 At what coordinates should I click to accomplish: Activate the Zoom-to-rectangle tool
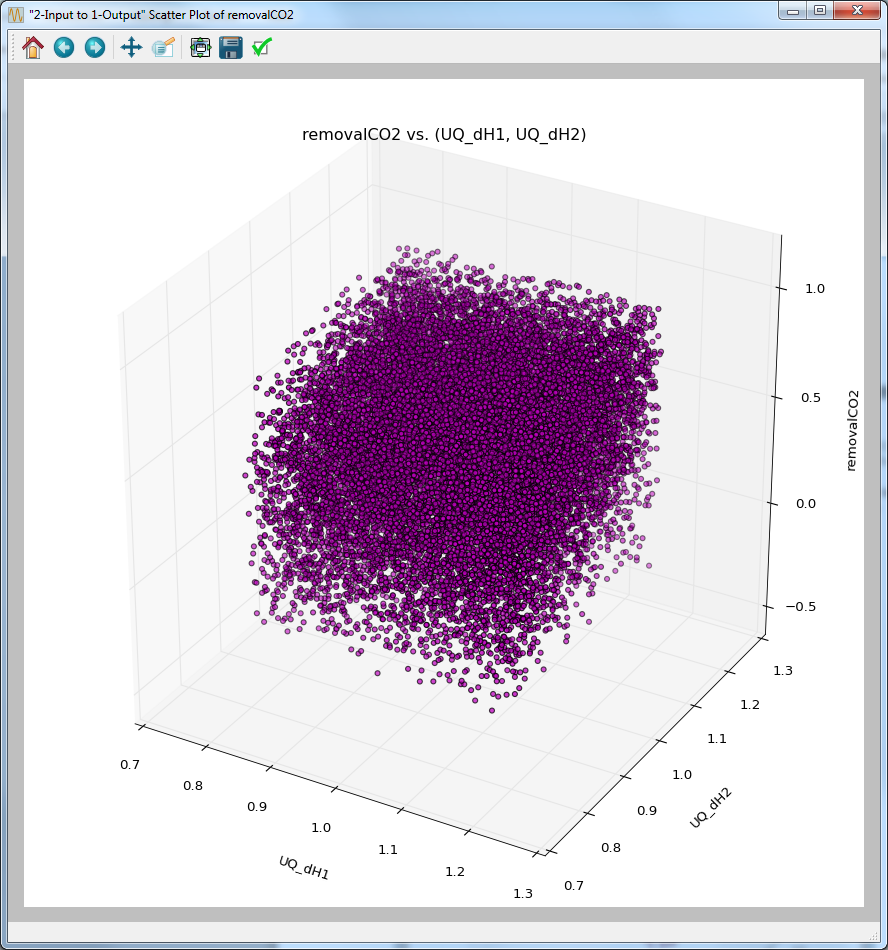pos(164,47)
